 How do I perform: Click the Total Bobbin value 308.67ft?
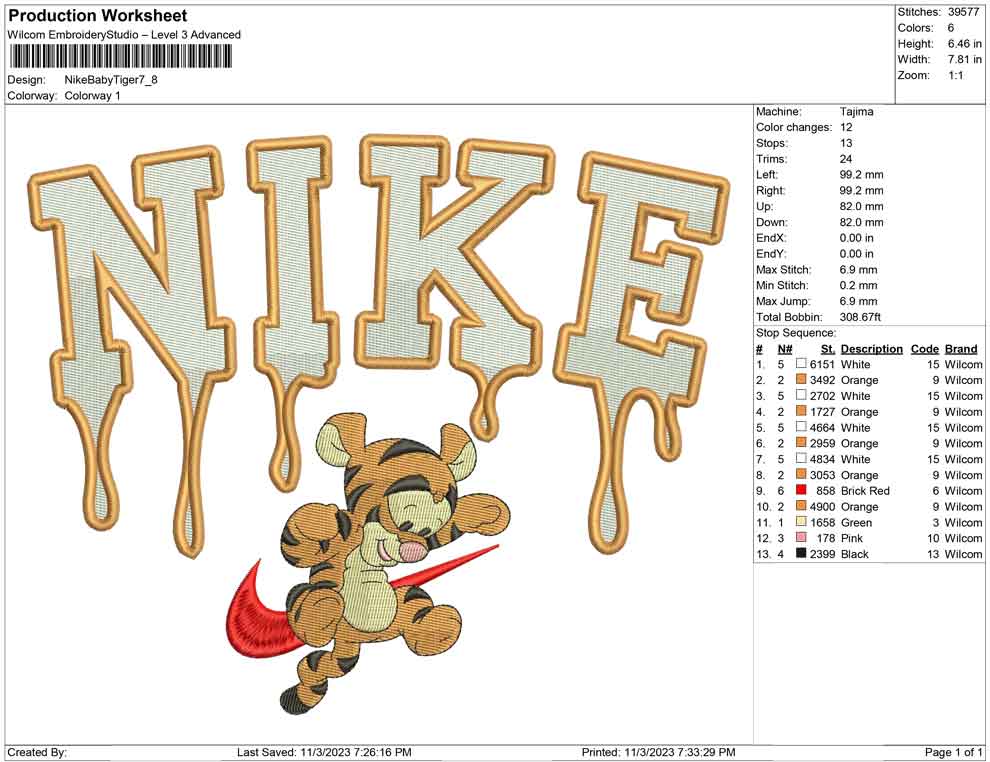[x=860, y=317]
